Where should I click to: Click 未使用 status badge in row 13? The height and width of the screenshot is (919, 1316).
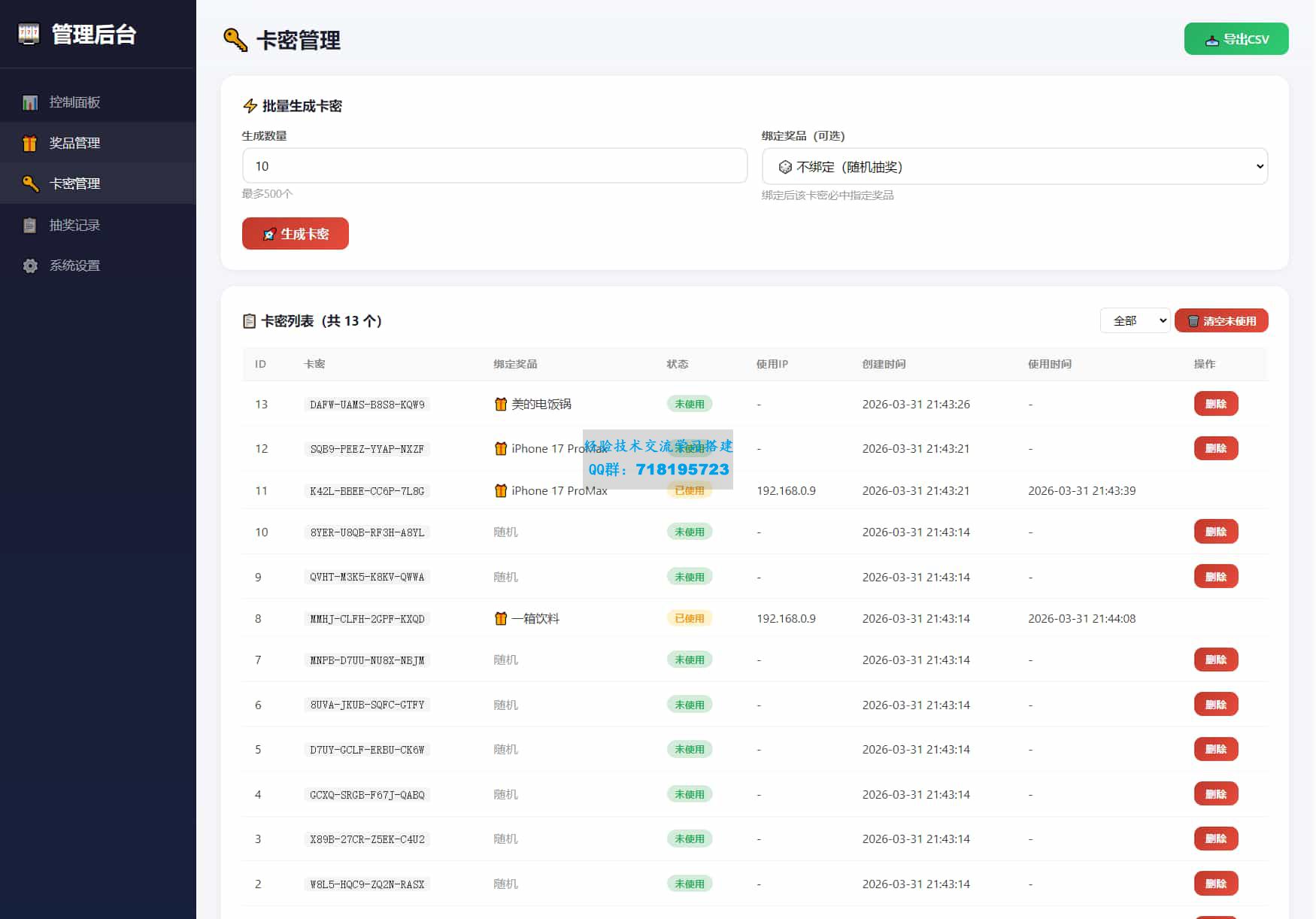click(x=690, y=404)
